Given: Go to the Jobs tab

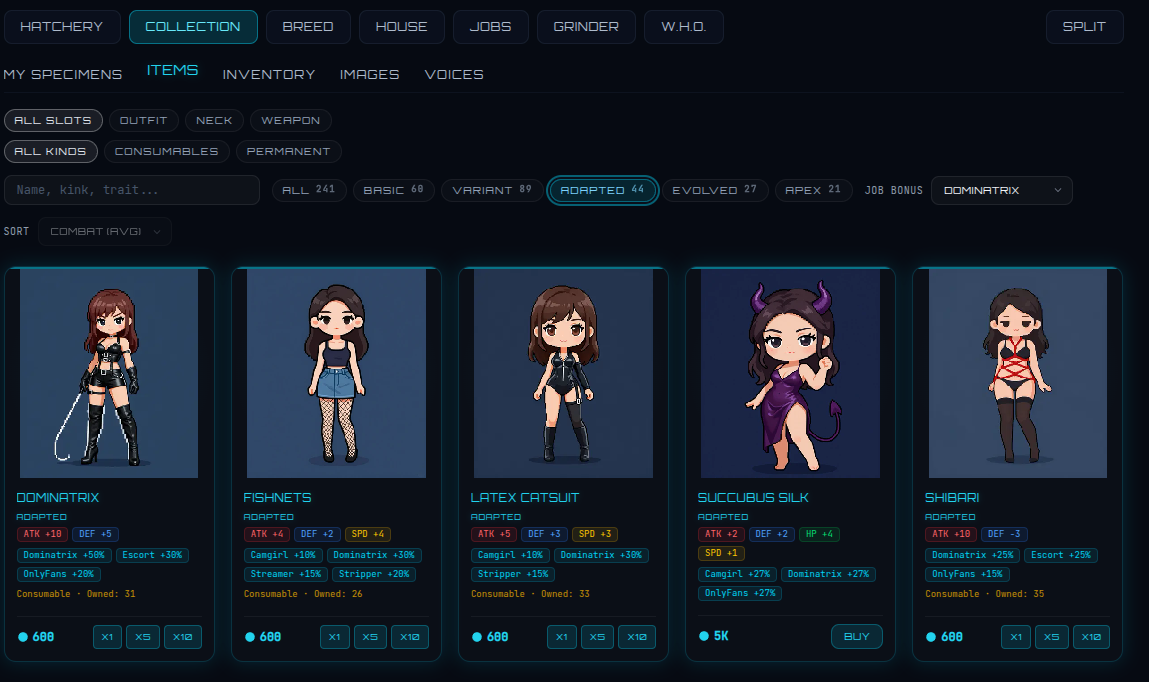Looking at the screenshot, I should tap(490, 27).
